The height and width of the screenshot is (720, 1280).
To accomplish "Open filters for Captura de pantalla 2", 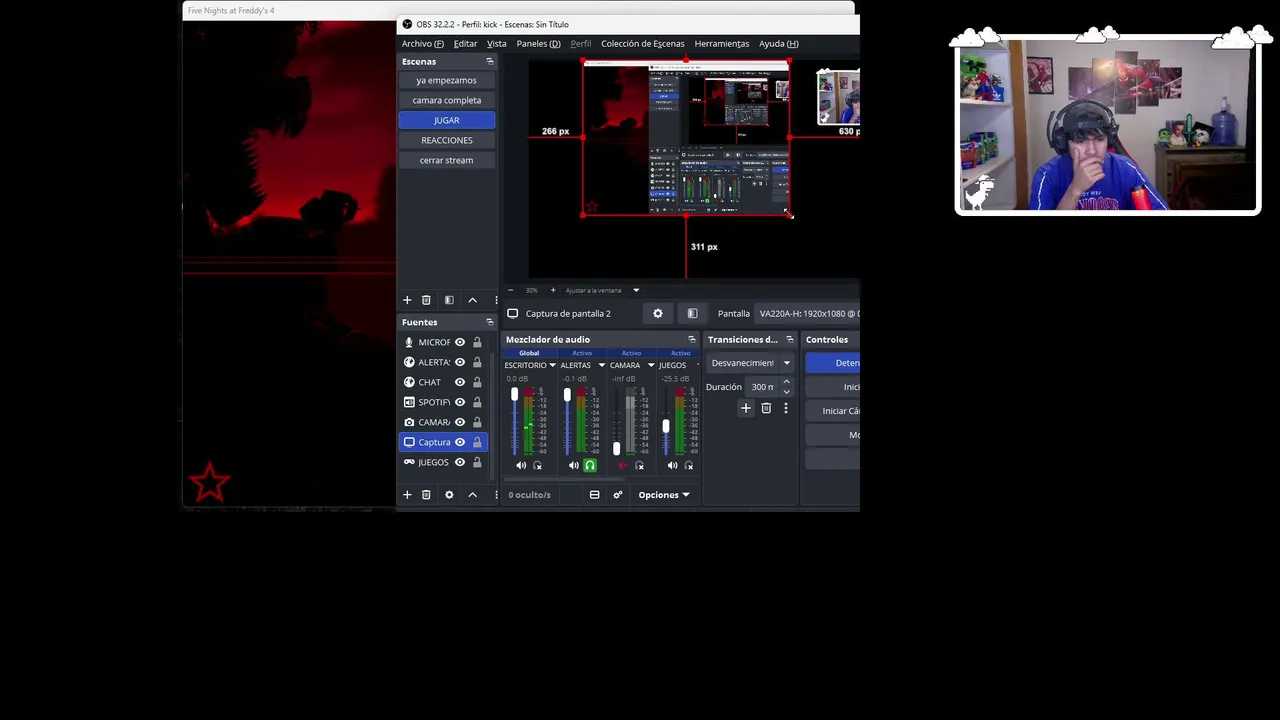I will 692,313.
